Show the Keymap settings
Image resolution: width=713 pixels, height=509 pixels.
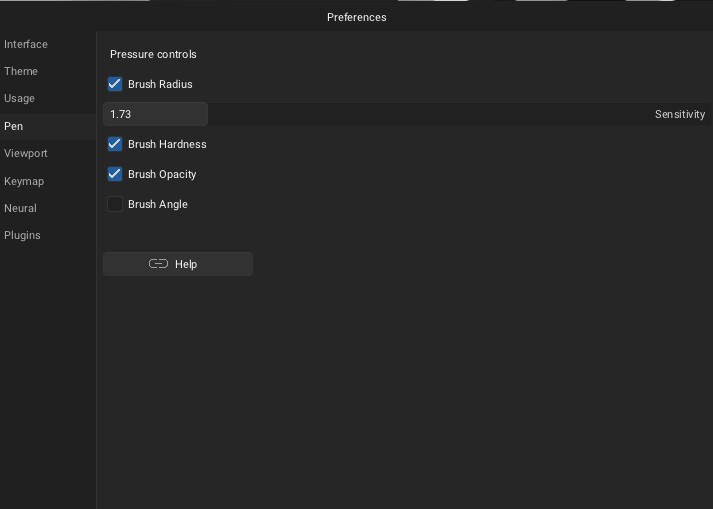(x=24, y=181)
